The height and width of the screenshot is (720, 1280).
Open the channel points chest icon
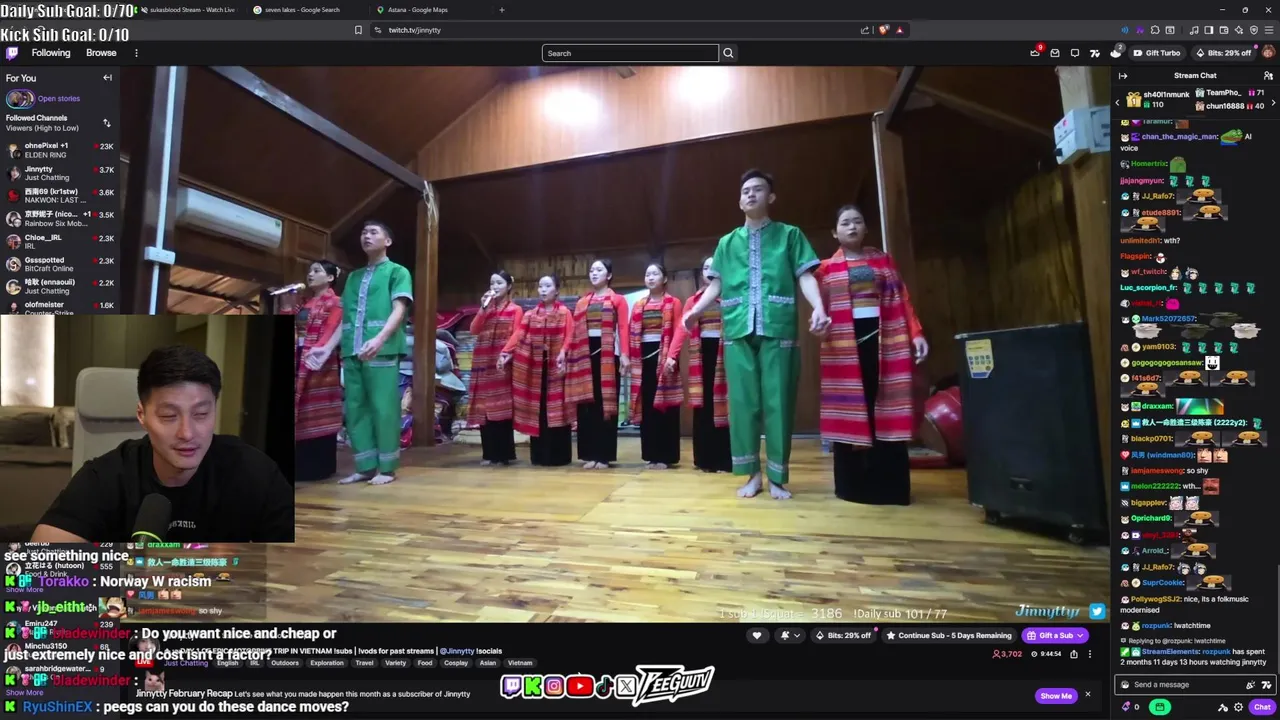pyautogui.click(x=1115, y=53)
